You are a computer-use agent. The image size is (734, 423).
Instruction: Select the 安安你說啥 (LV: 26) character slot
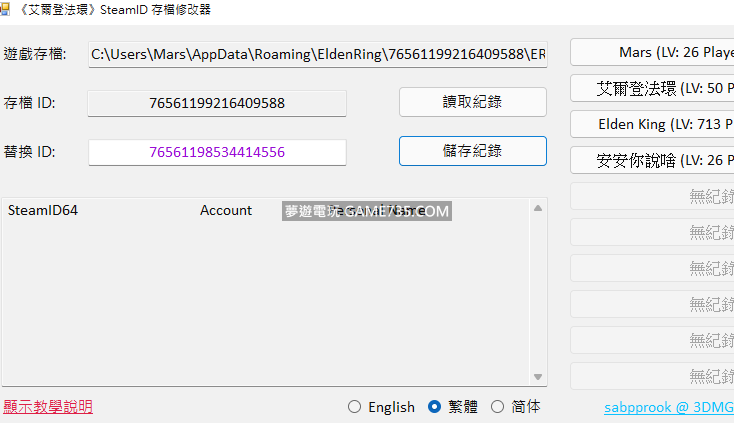[652, 160]
